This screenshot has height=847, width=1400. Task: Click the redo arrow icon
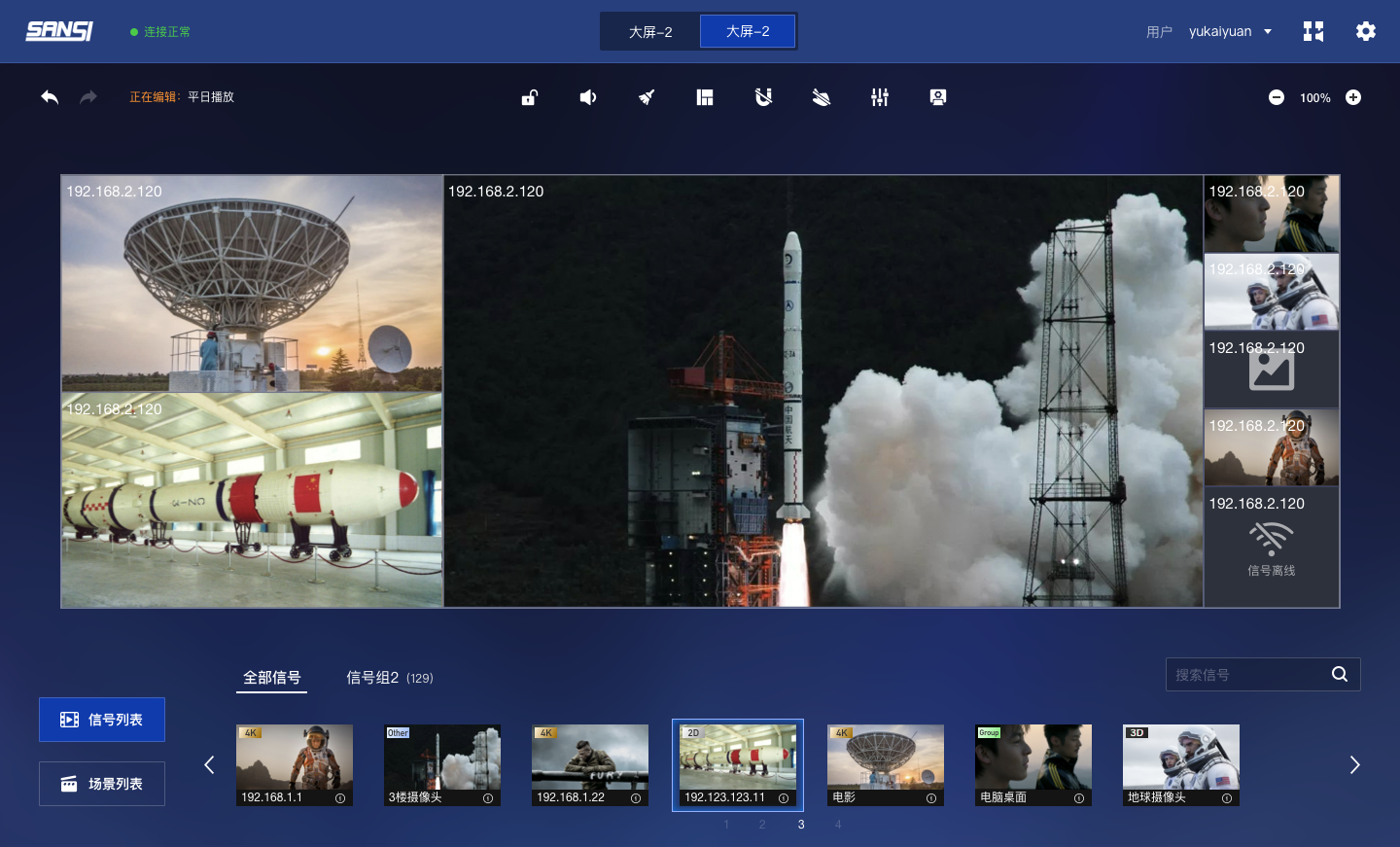88,97
